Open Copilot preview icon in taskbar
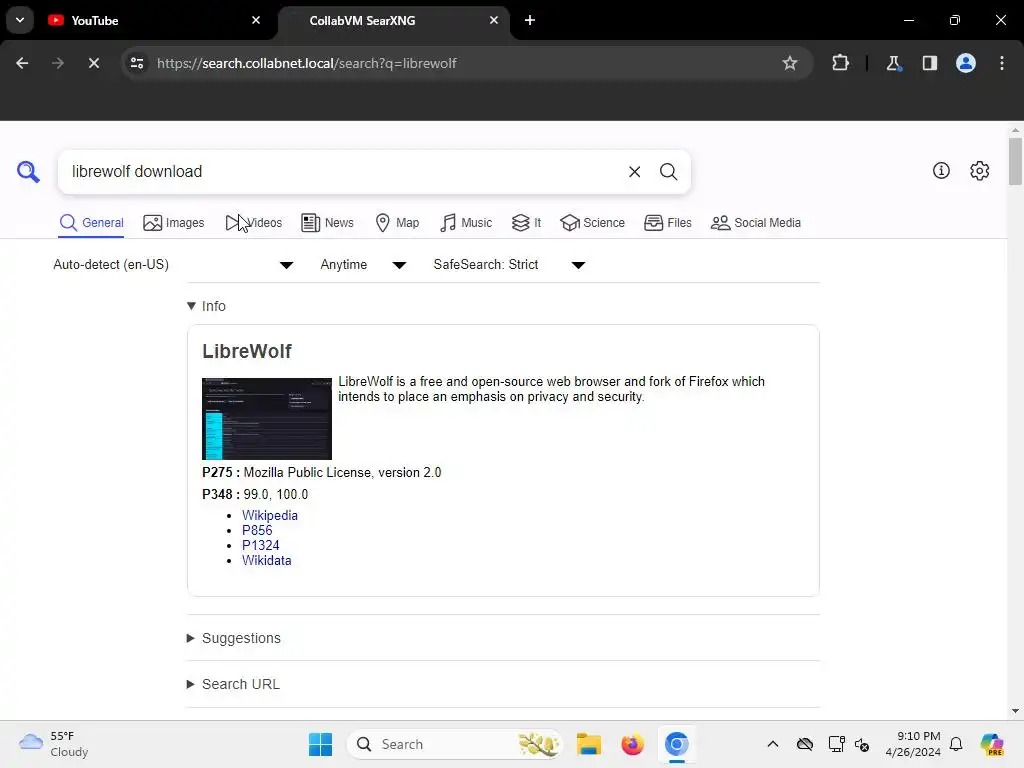This screenshot has width=1024, height=768. tap(992, 744)
